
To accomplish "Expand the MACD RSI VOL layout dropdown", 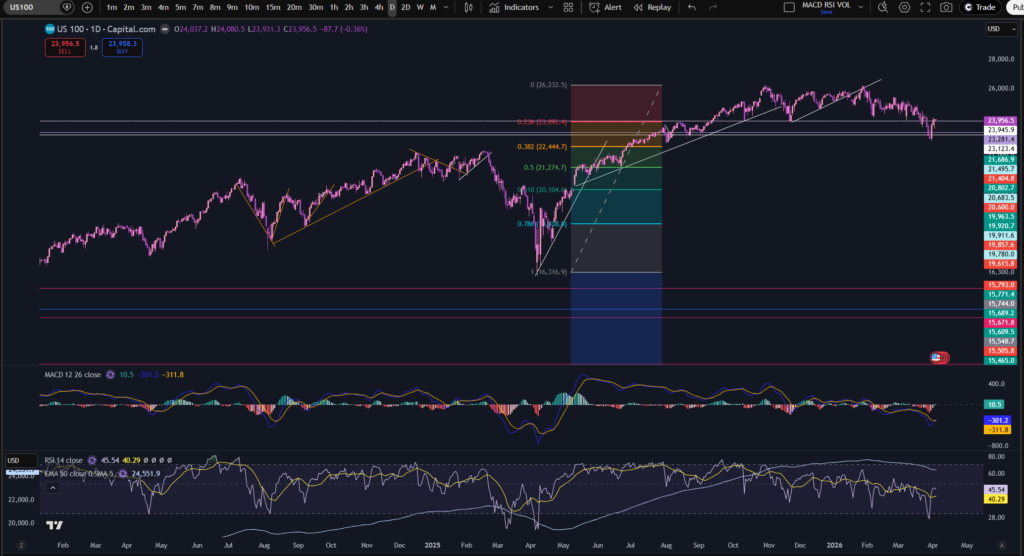I will [861, 7].
